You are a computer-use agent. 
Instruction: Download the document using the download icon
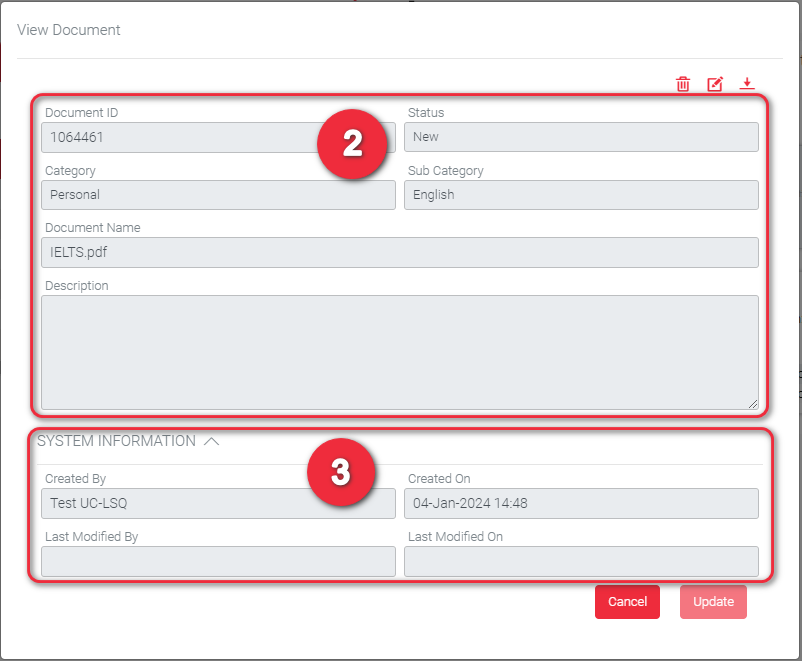[x=747, y=84]
